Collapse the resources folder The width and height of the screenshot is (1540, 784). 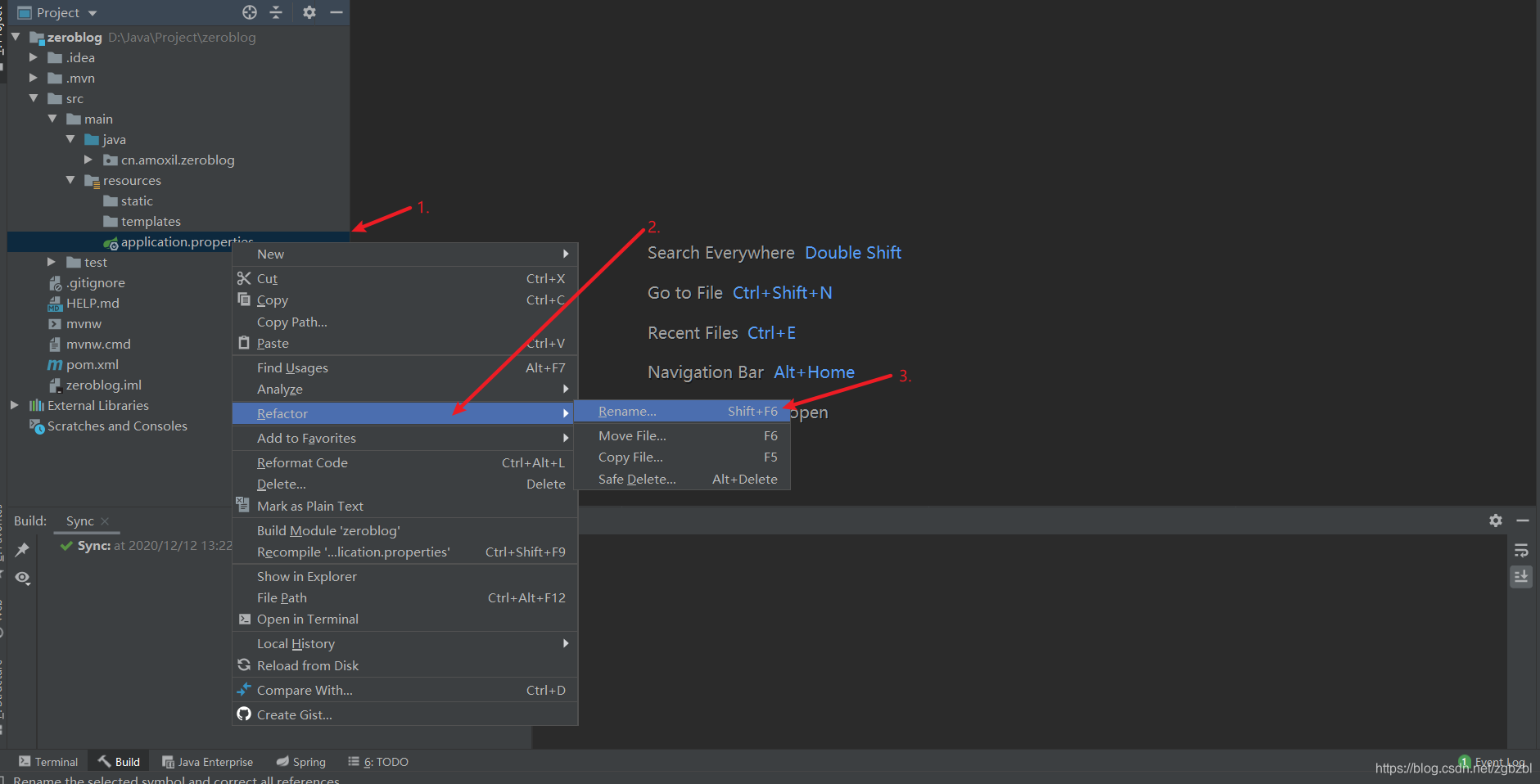coord(70,180)
